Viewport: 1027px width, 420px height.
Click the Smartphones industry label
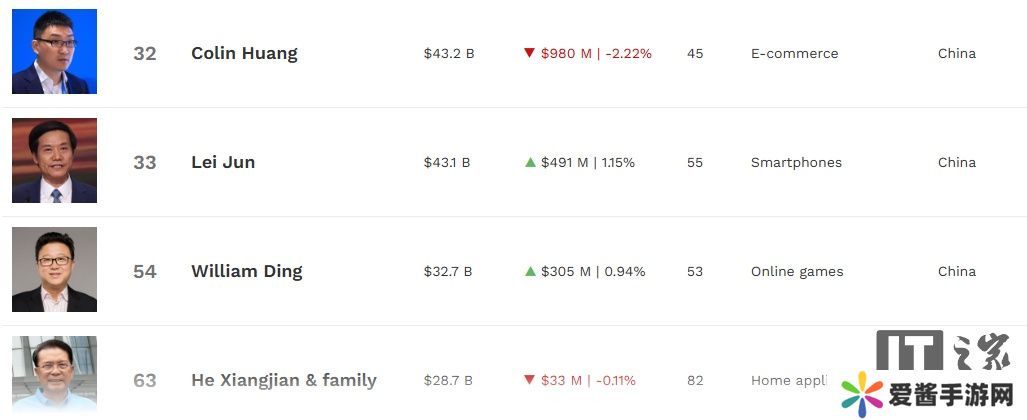tap(796, 162)
